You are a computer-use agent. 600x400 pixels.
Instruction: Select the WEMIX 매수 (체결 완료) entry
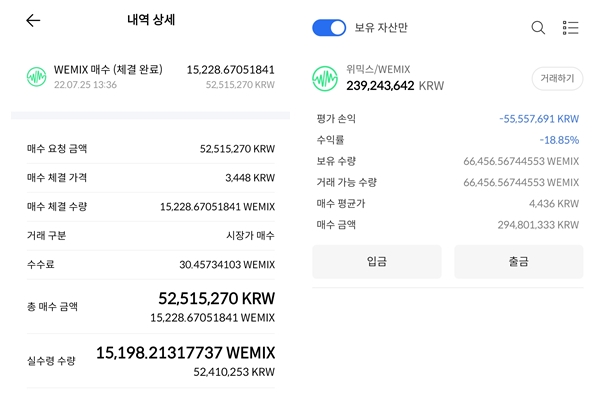point(108,70)
